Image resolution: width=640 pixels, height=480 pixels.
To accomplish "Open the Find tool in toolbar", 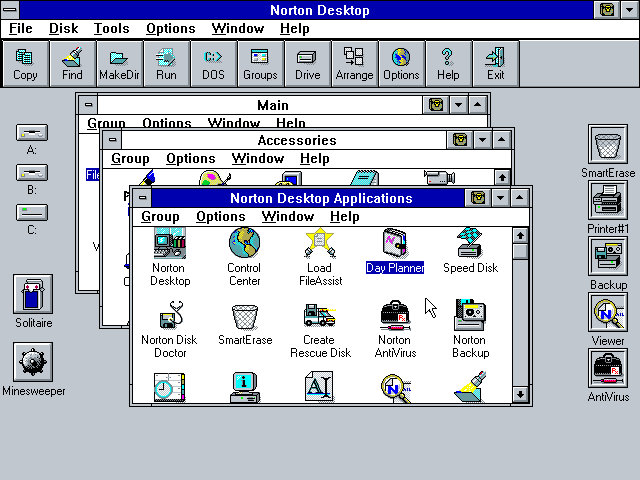I will (72, 64).
